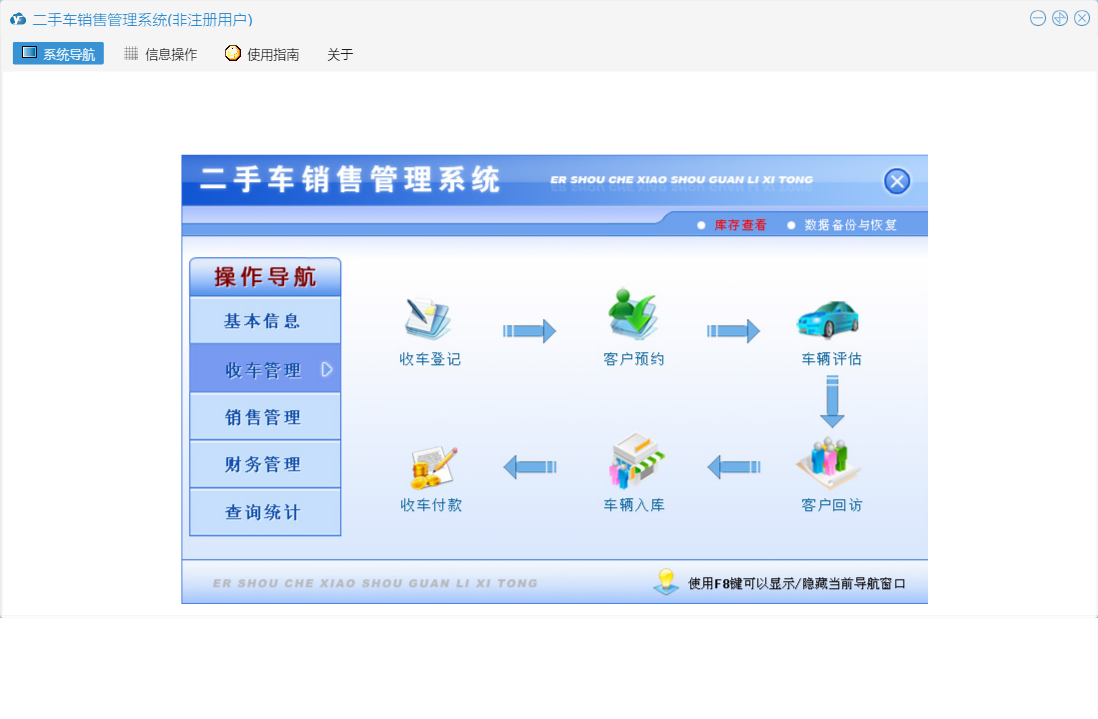Open the 客户预约 person icon
This screenshot has height=719, width=1098.
point(632,314)
